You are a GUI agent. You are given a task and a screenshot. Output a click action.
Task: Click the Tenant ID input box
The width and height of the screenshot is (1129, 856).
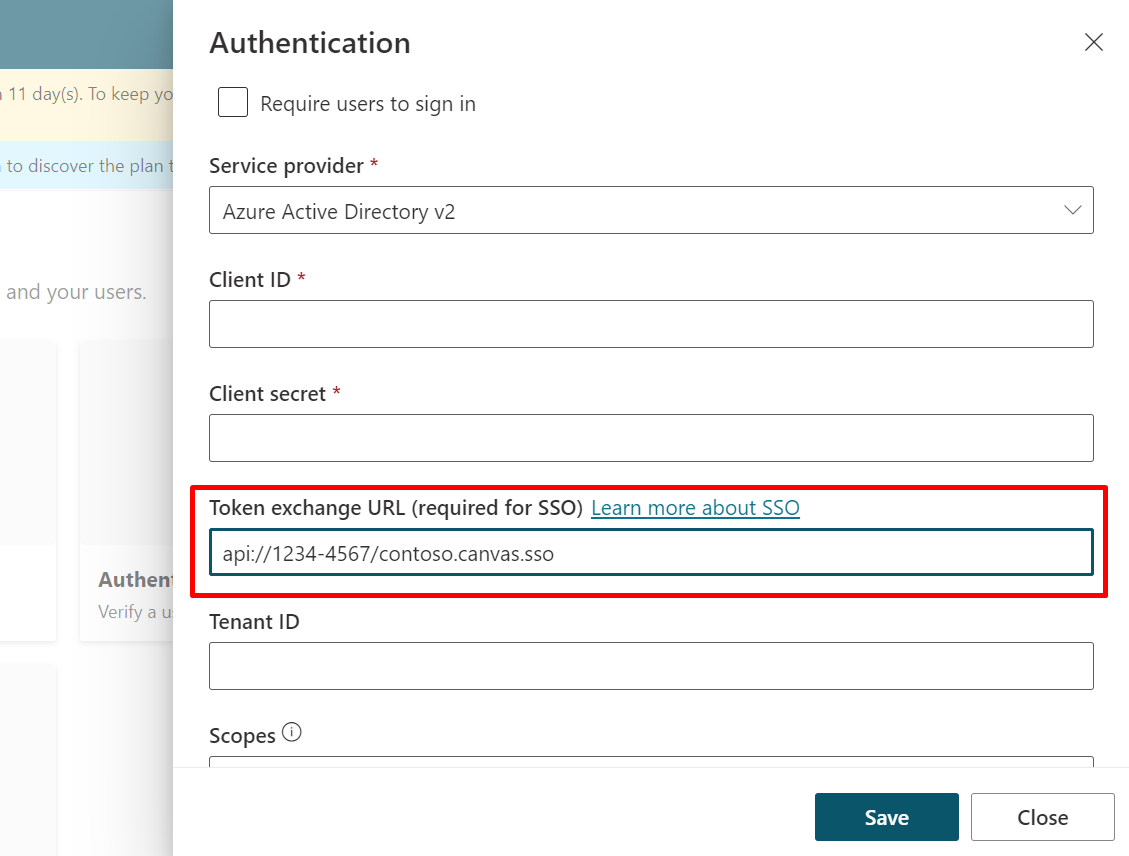(x=651, y=666)
